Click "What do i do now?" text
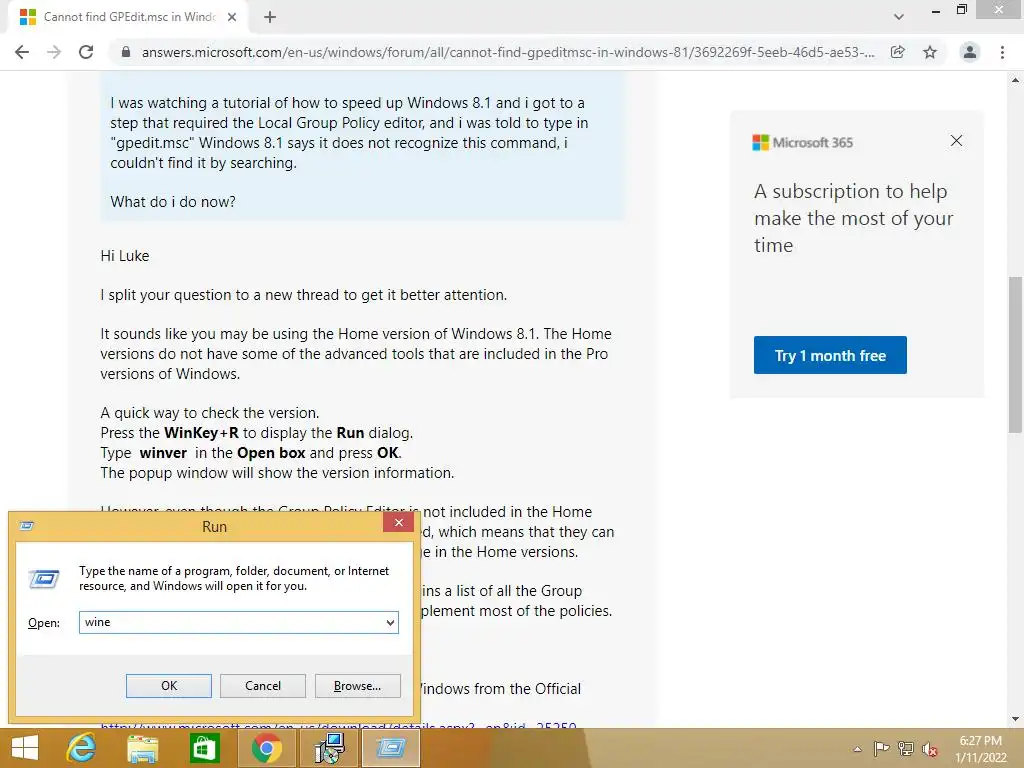1024x768 pixels. coord(173,202)
